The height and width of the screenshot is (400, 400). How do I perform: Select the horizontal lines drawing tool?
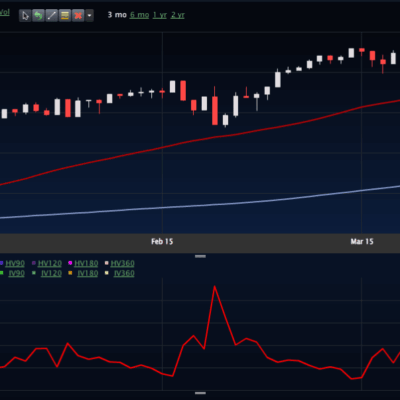65,15
